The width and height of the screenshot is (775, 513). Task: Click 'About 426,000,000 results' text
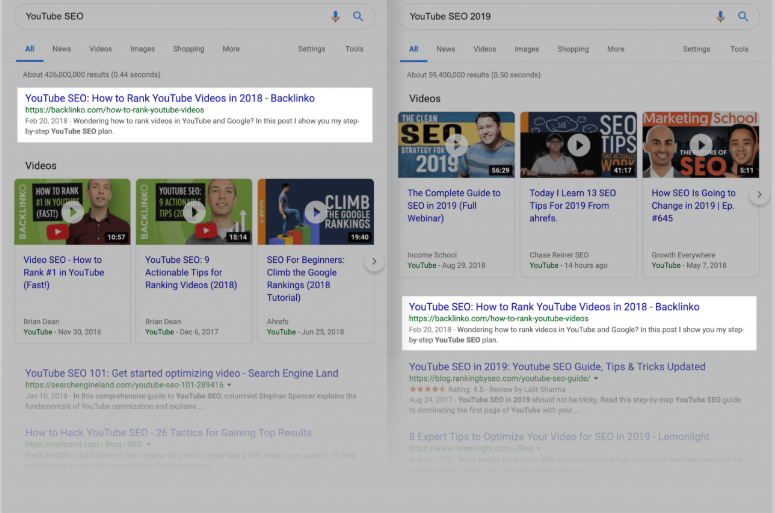click(91, 75)
